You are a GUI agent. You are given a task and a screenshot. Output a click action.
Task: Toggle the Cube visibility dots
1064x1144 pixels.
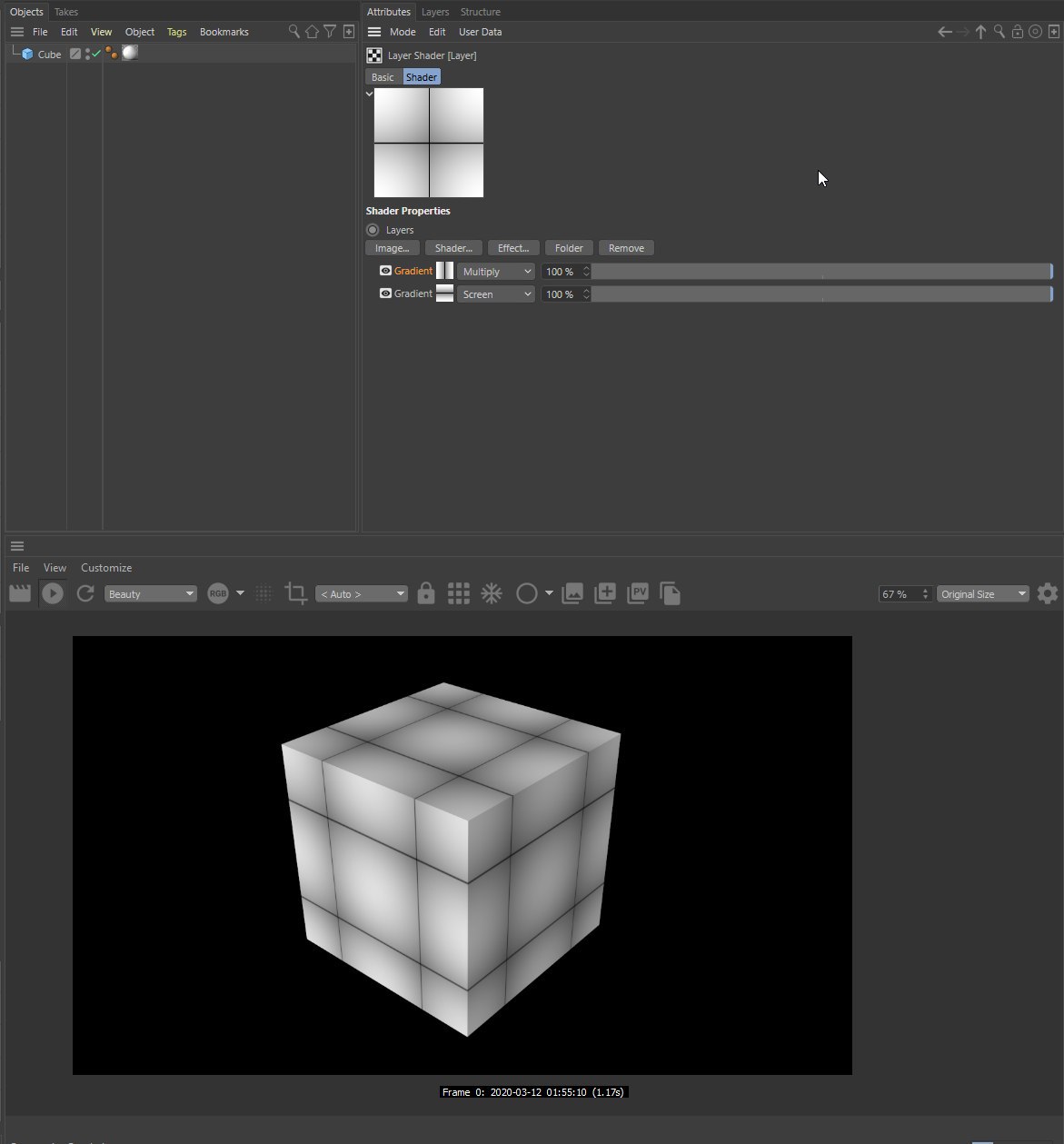pos(88,55)
